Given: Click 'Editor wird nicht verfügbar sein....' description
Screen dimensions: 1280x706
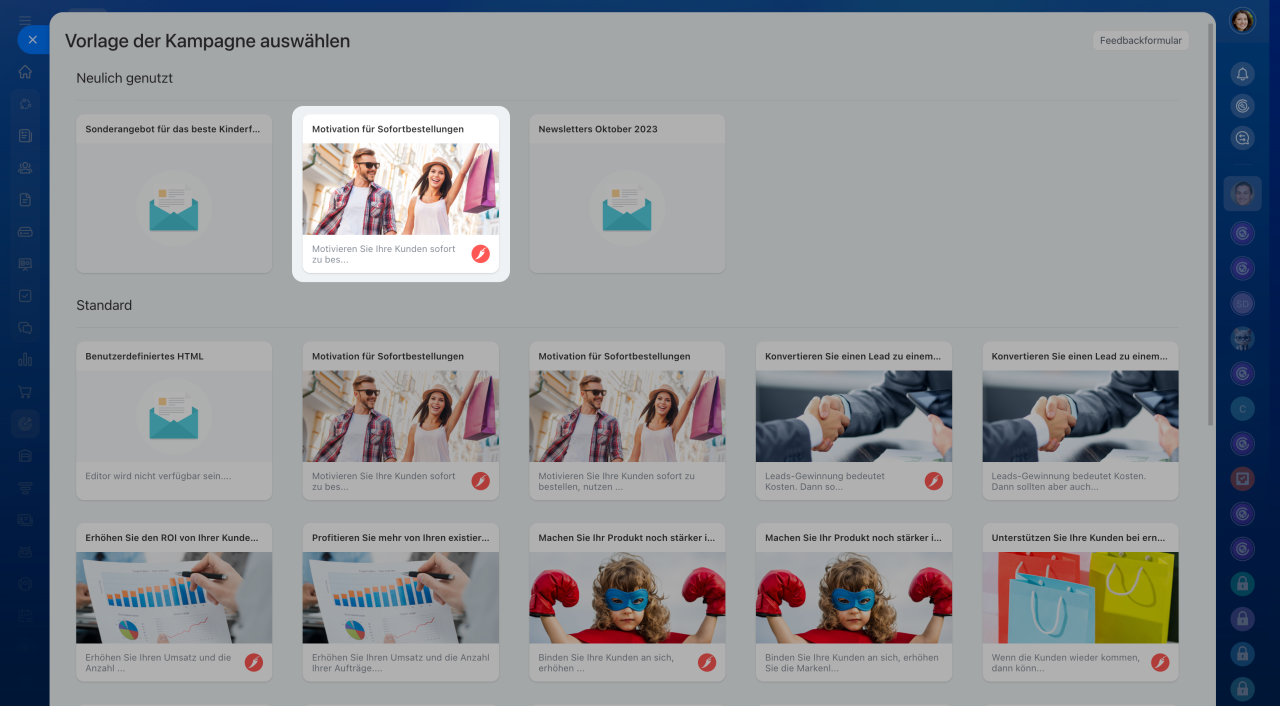Looking at the screenshot, I should (158, 476).
